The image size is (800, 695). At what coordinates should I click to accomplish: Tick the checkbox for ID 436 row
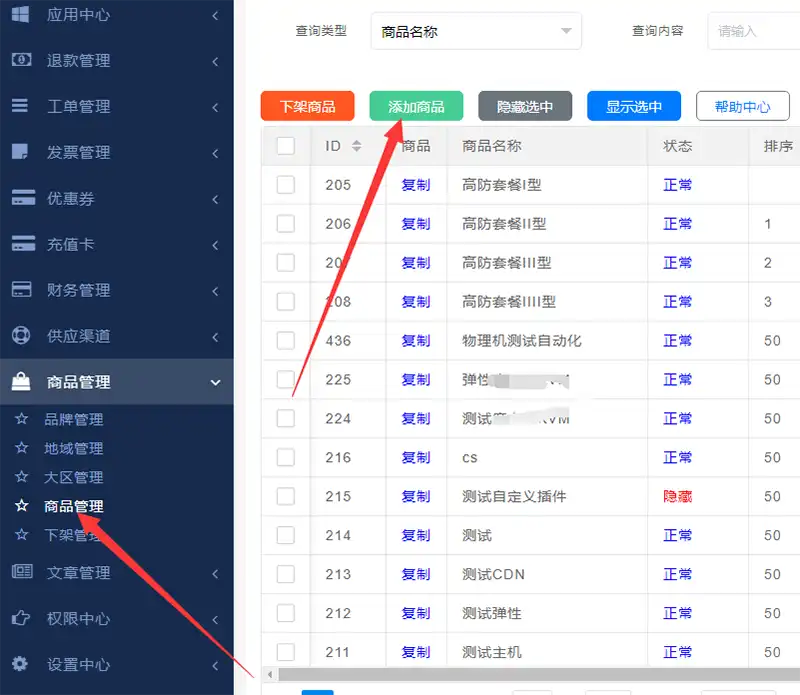286,340
